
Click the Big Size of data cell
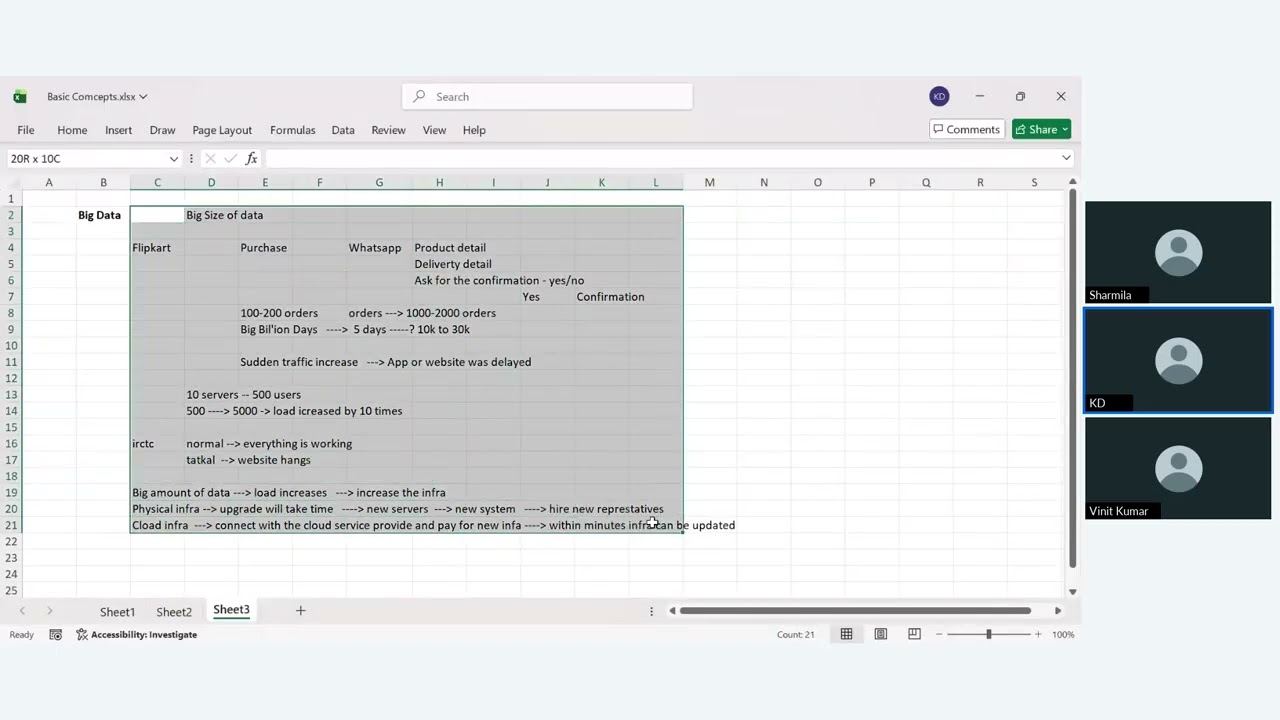point(224,215)
